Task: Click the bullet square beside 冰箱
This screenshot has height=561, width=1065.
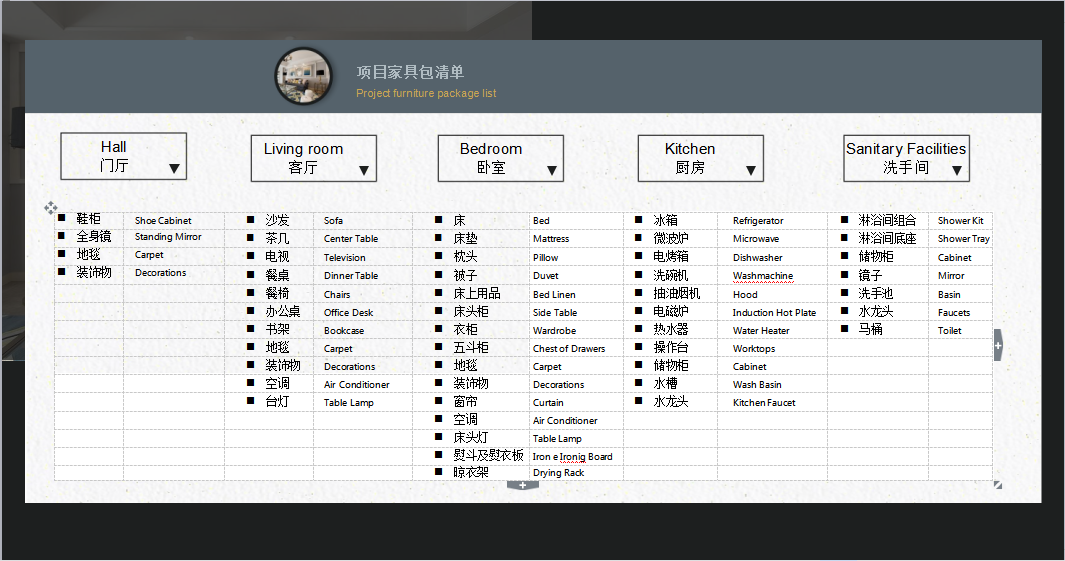Action: coord(640,219)
